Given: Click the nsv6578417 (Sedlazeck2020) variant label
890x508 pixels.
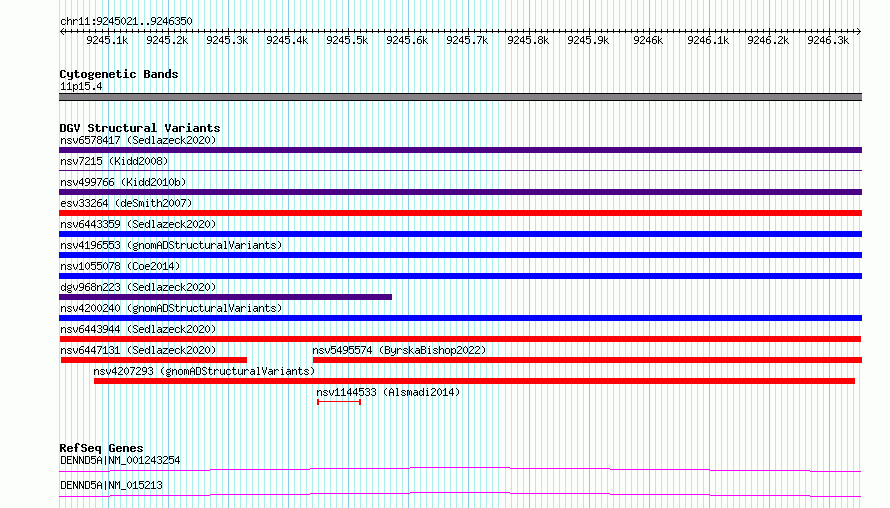Looking at the screenshot, I should [x=138, y=140].
